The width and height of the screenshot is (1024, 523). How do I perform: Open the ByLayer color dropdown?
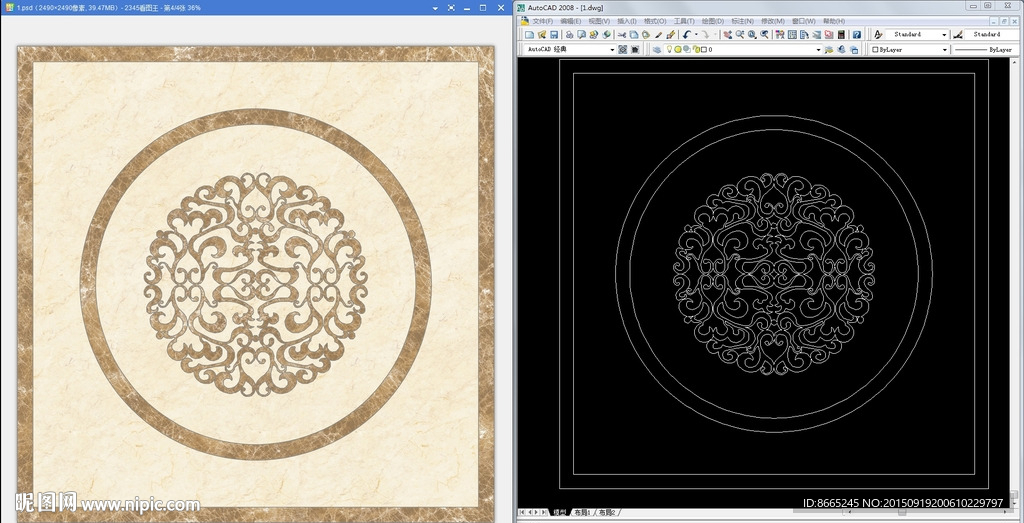944,49
